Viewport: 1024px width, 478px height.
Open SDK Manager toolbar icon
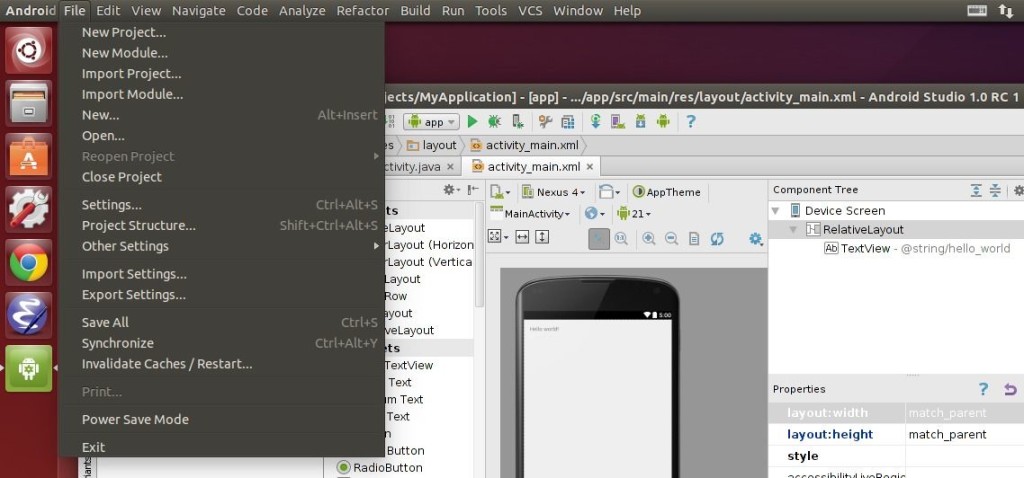[x=641, y=121]
